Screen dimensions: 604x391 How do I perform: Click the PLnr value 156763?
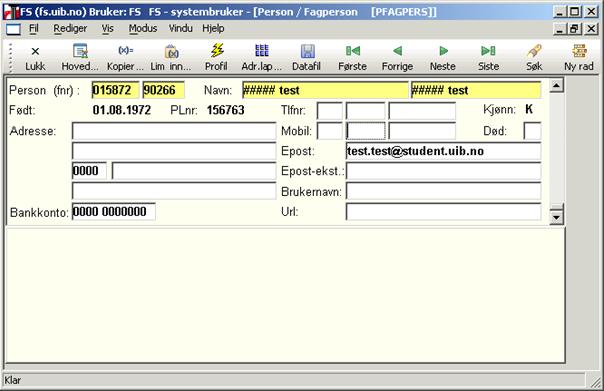pyautogui.click(x=225, y=110)
